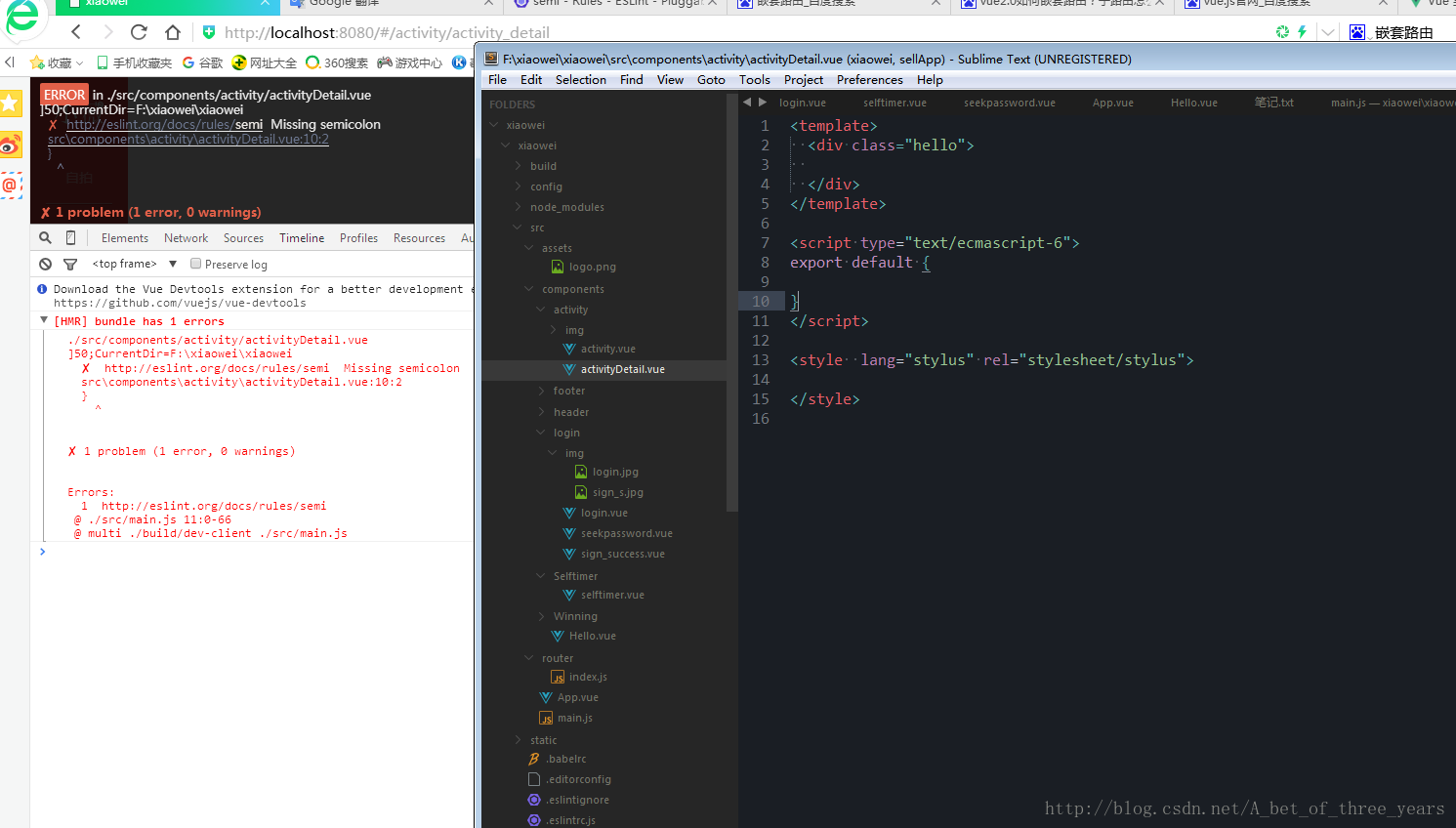Open .eslintignore file in the sidebar
1456x828 pixels.
[577, 800]
